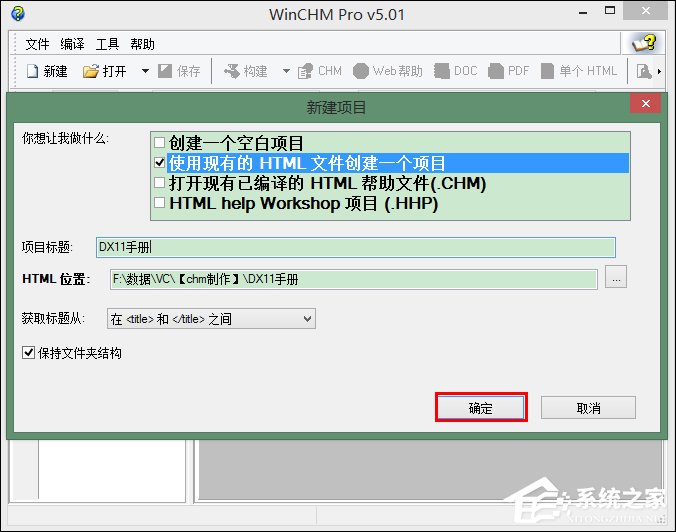Toggle the 保持文件夹结构 checkbox

point(28,353)
